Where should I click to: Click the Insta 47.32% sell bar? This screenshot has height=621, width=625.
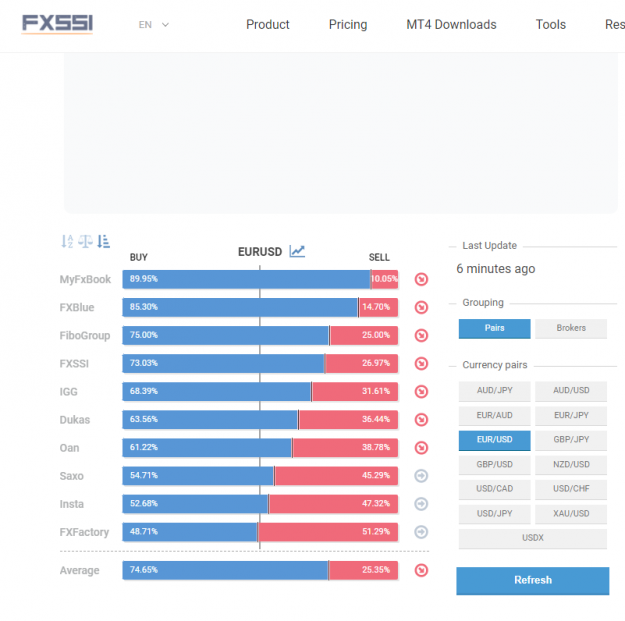click(334, 504)
